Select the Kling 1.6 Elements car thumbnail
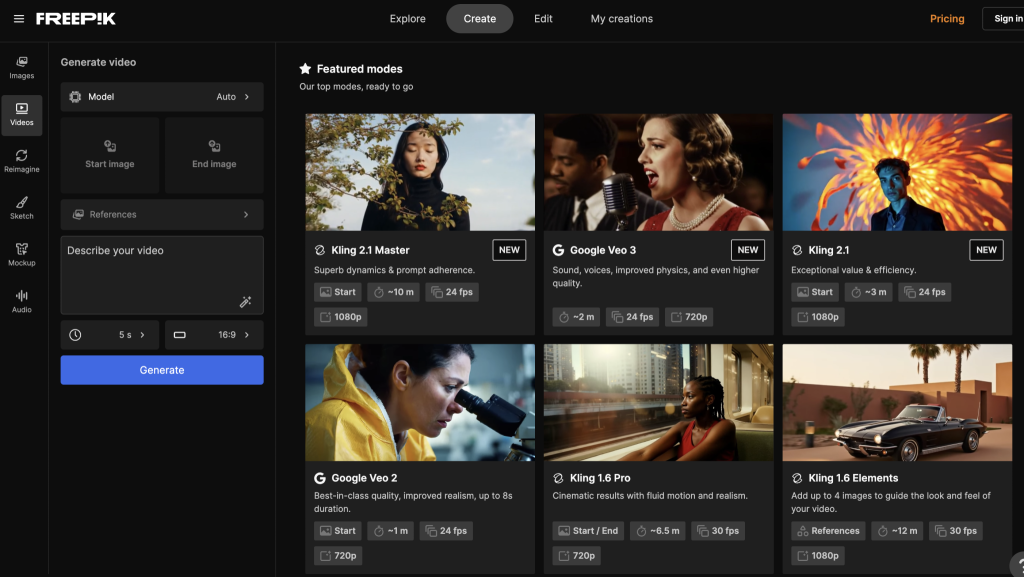Viewport: 1024px width, 577px height. point(897,403)
